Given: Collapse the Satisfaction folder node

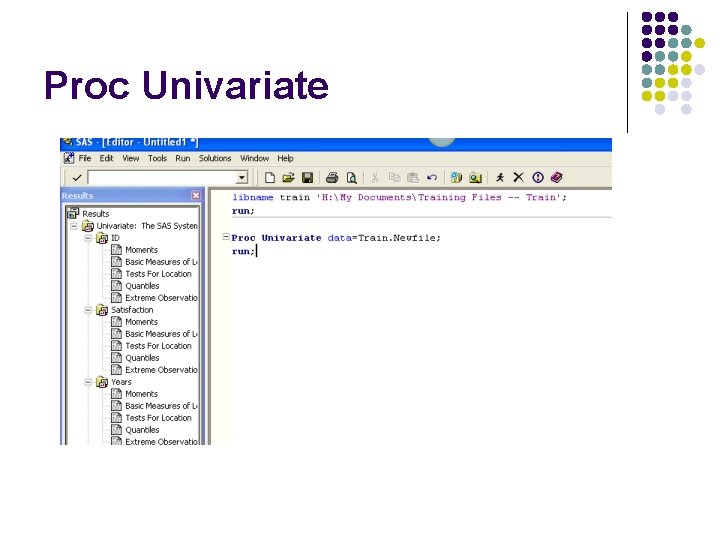Looking at the screenshot, I should 88,310.
